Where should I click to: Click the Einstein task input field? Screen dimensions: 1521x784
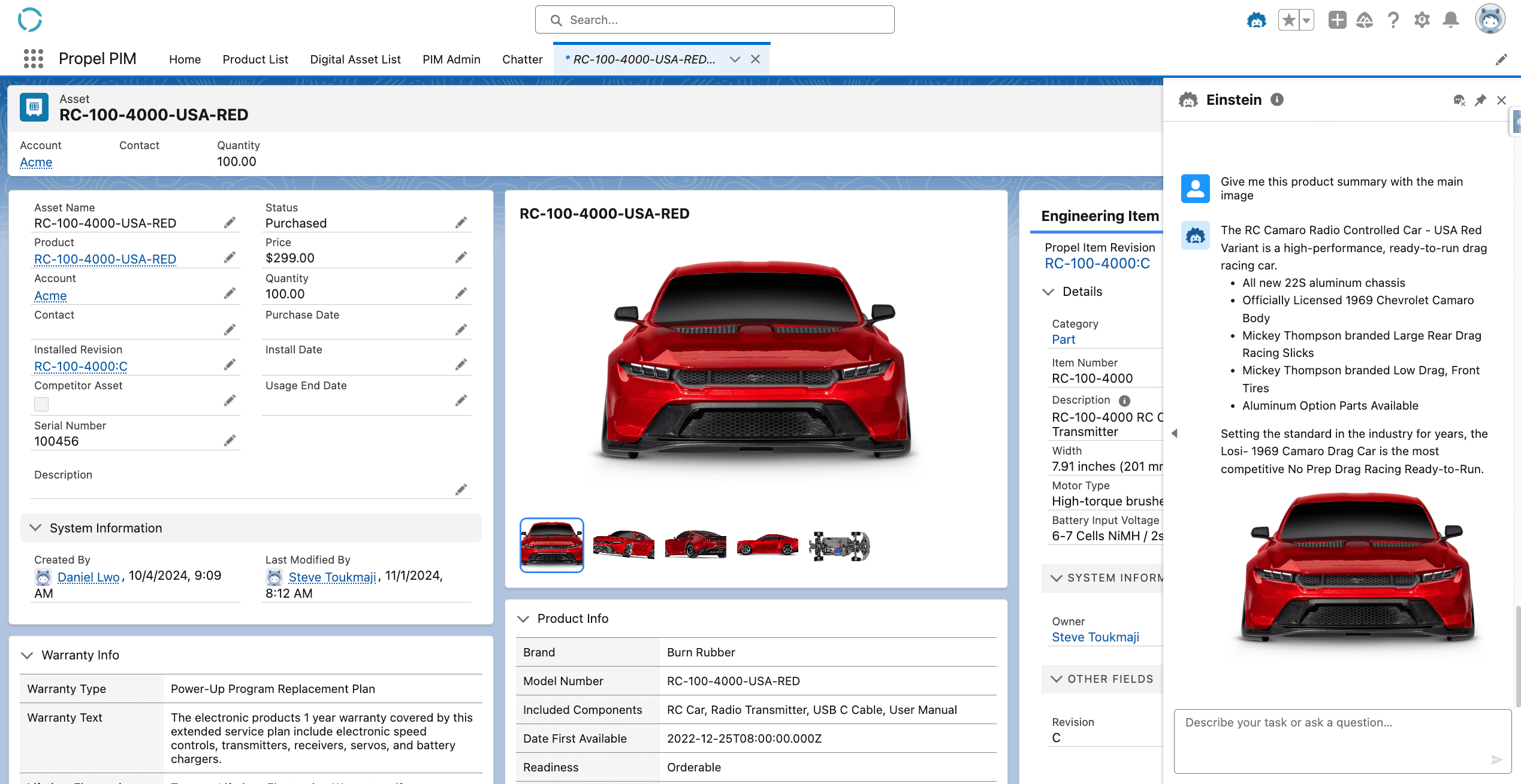coord(1342,741)
